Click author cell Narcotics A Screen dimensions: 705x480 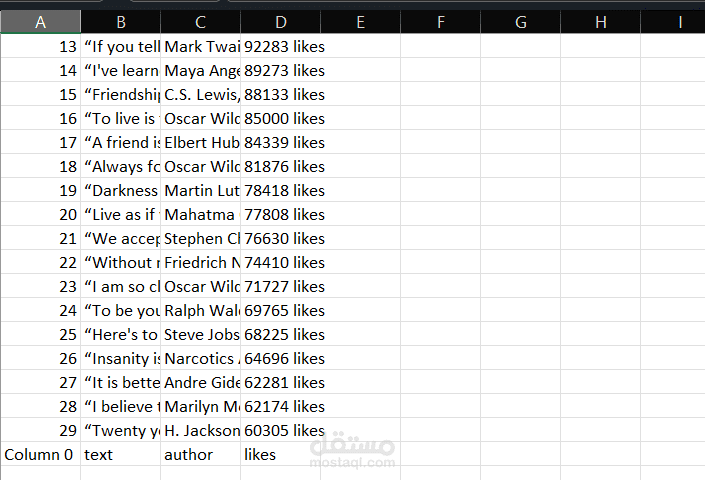tap(201, 358)
